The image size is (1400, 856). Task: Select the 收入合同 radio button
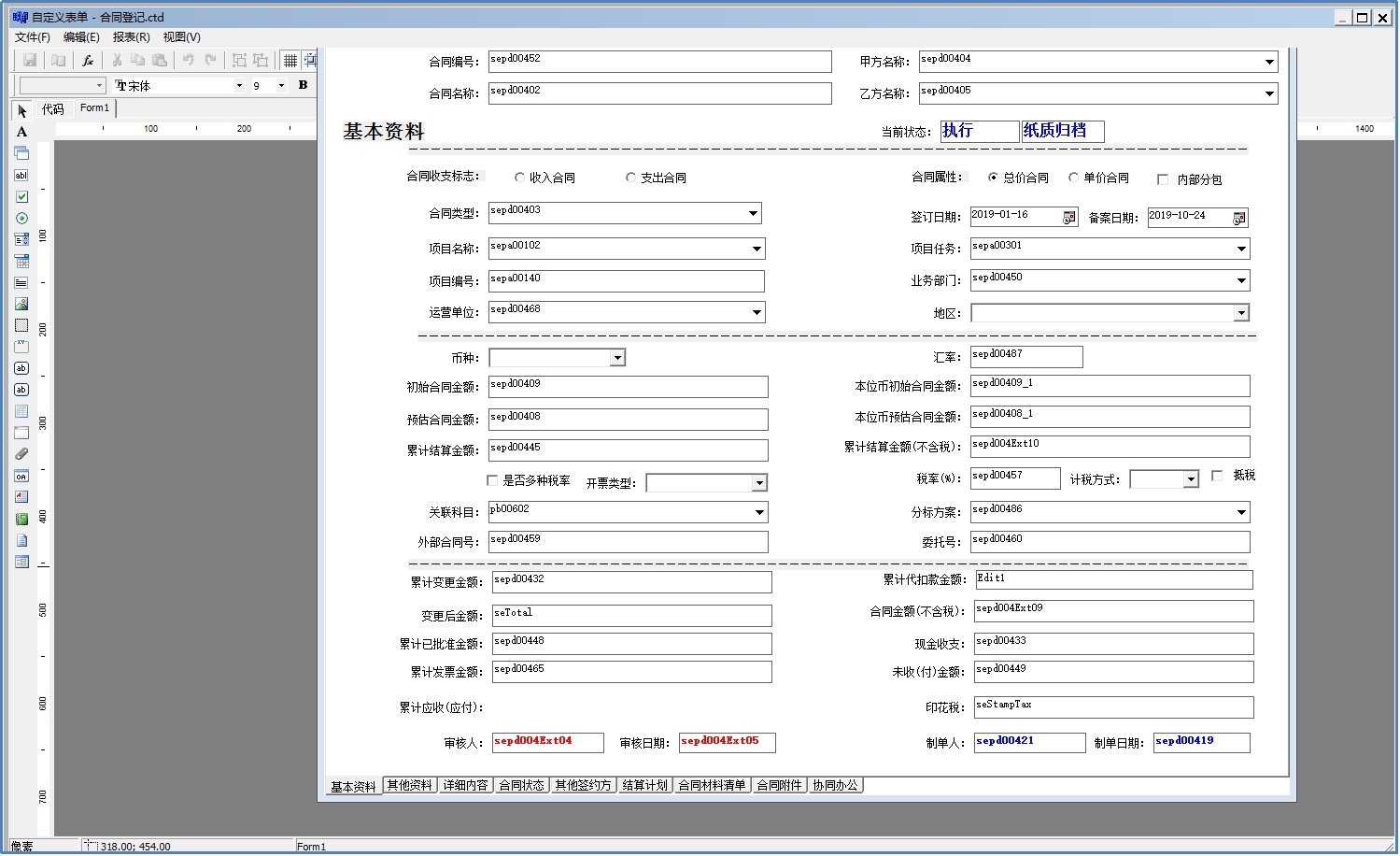pos(520,178)
